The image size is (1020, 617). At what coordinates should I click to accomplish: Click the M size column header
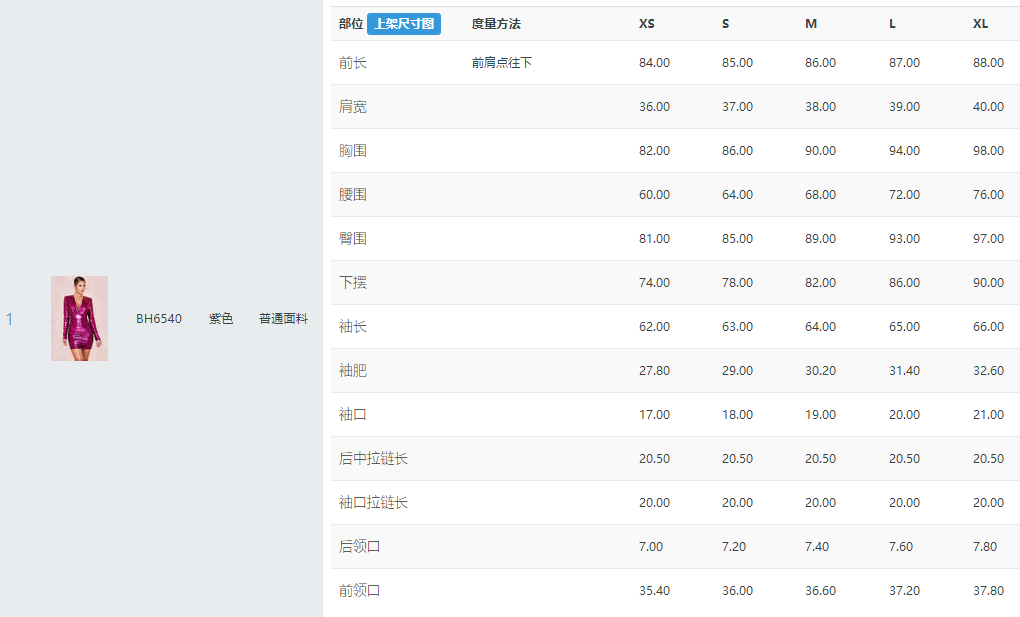point(811,24)
